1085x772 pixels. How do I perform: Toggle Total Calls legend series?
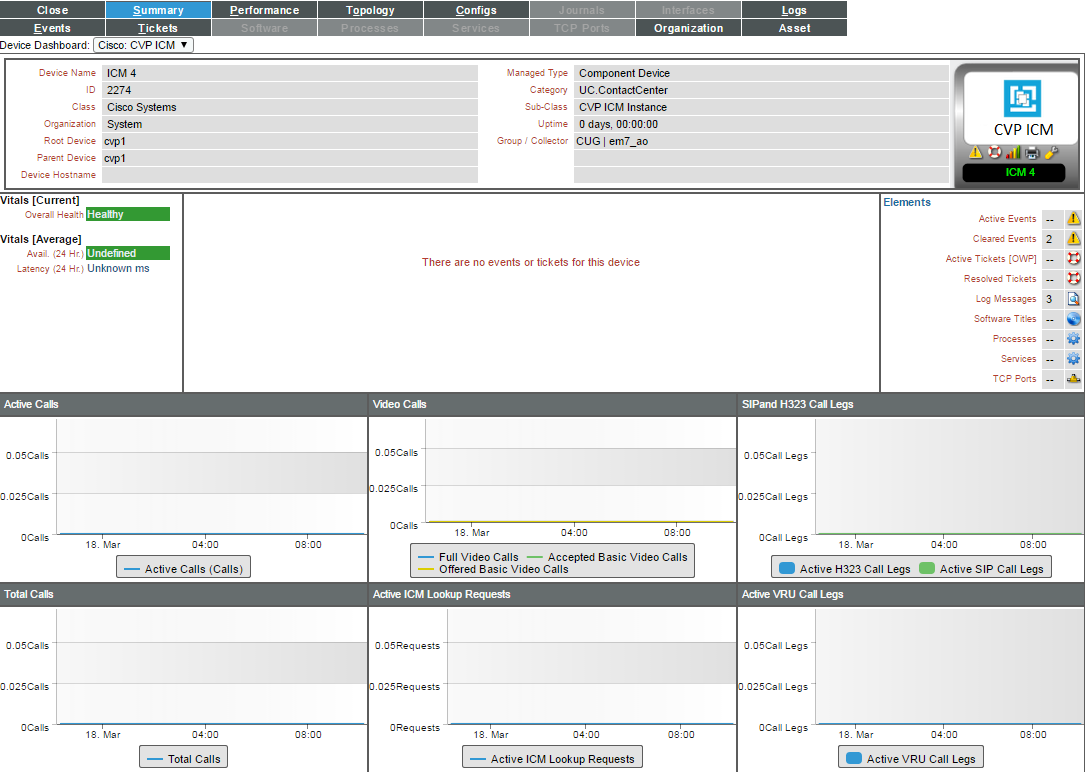pos(183,759)
